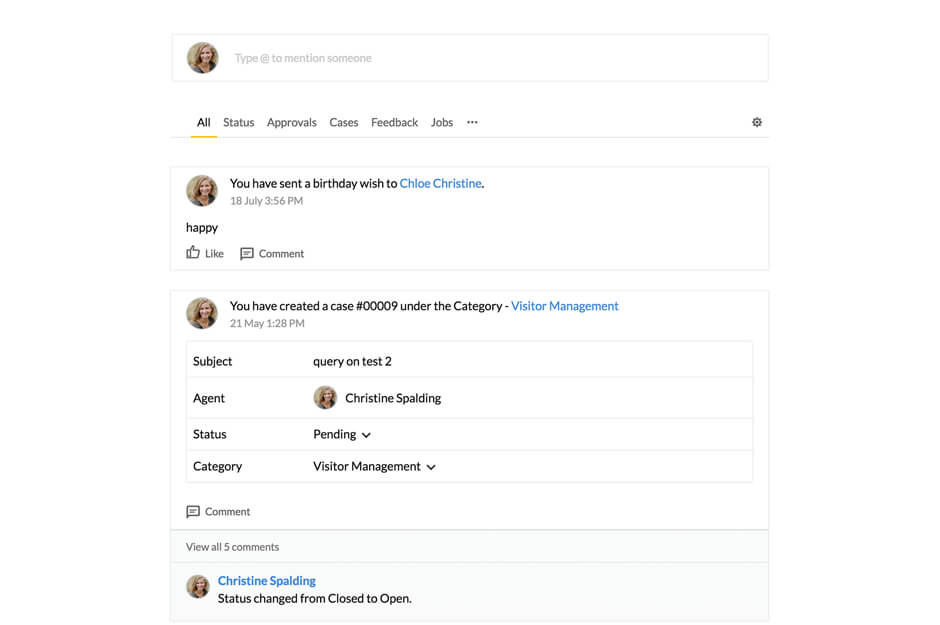View all 5 comments on the case

coord(232,546)
